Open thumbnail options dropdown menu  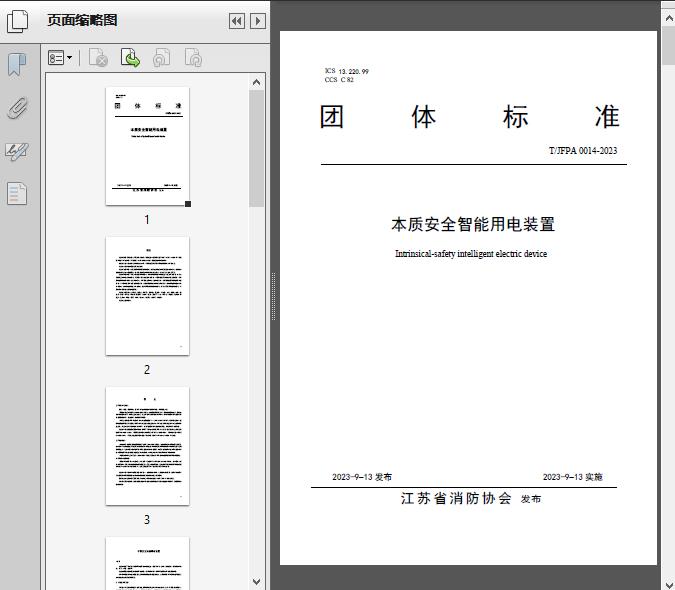pyautogui.click(x=60, y=58)
